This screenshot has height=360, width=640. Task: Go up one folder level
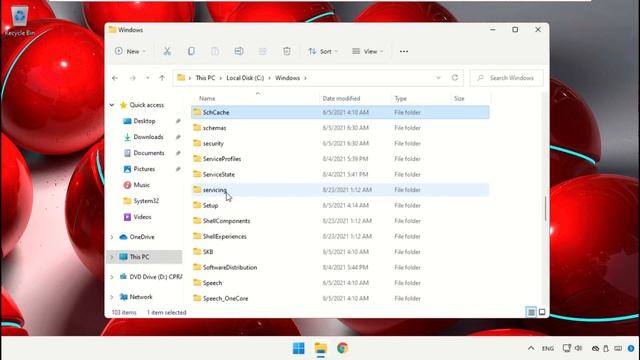click(162, 78)
